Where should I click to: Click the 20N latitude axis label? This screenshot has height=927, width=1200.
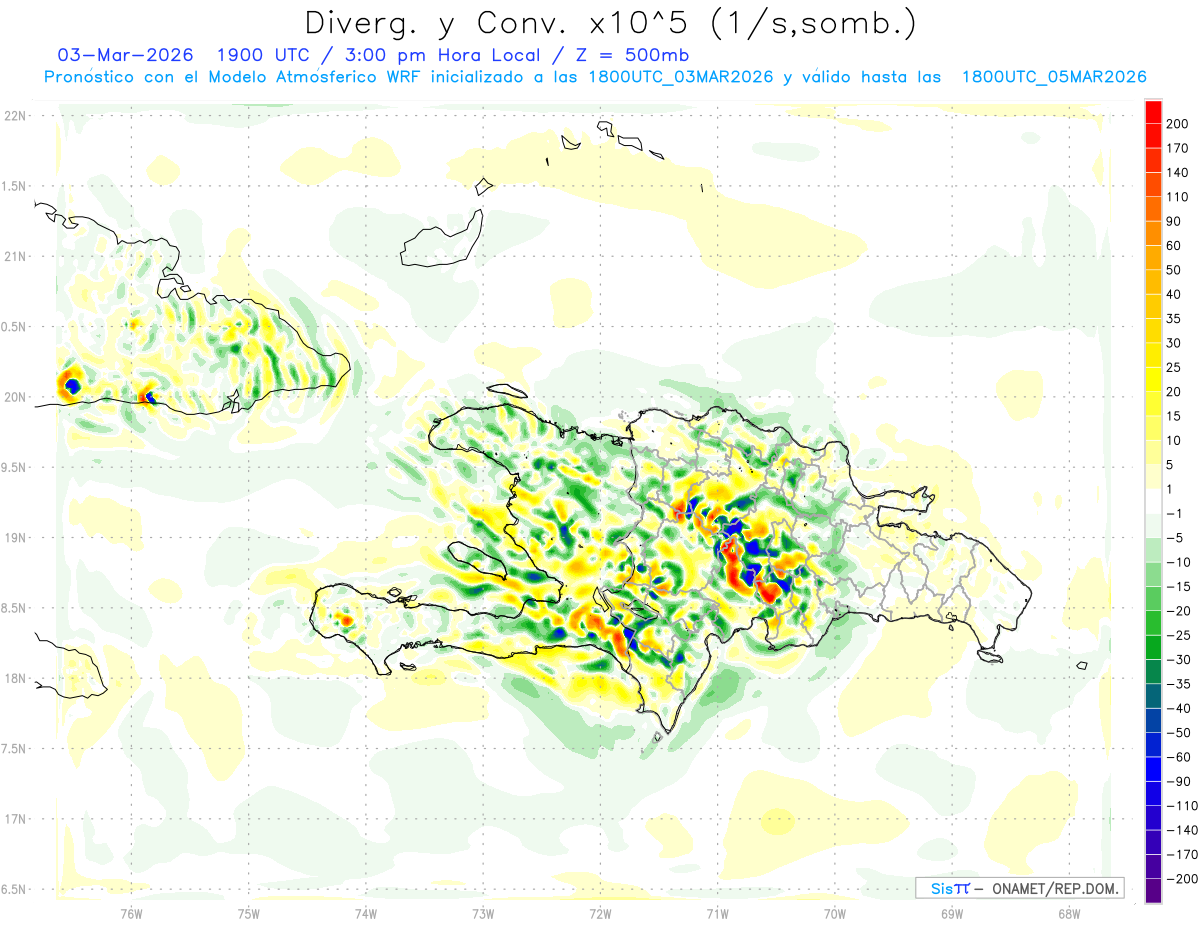14,397
